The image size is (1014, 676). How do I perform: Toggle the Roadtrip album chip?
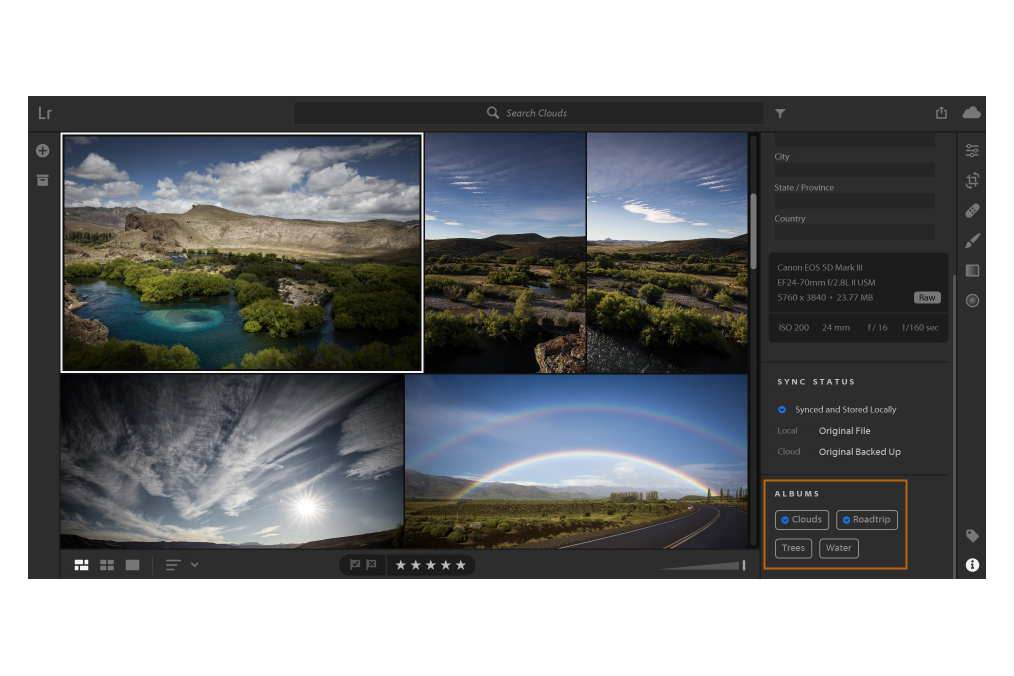[x=866, y=519]
